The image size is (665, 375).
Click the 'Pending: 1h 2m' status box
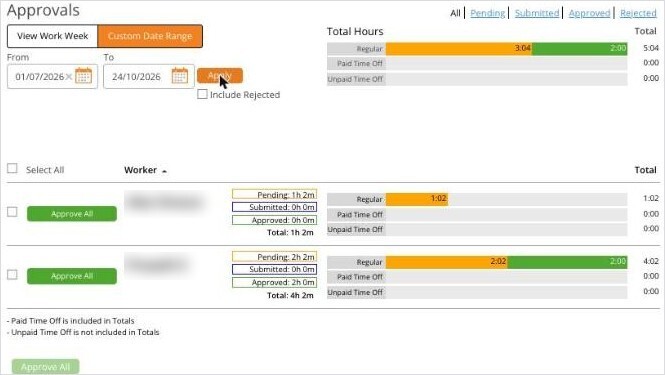tap(274, 194)
